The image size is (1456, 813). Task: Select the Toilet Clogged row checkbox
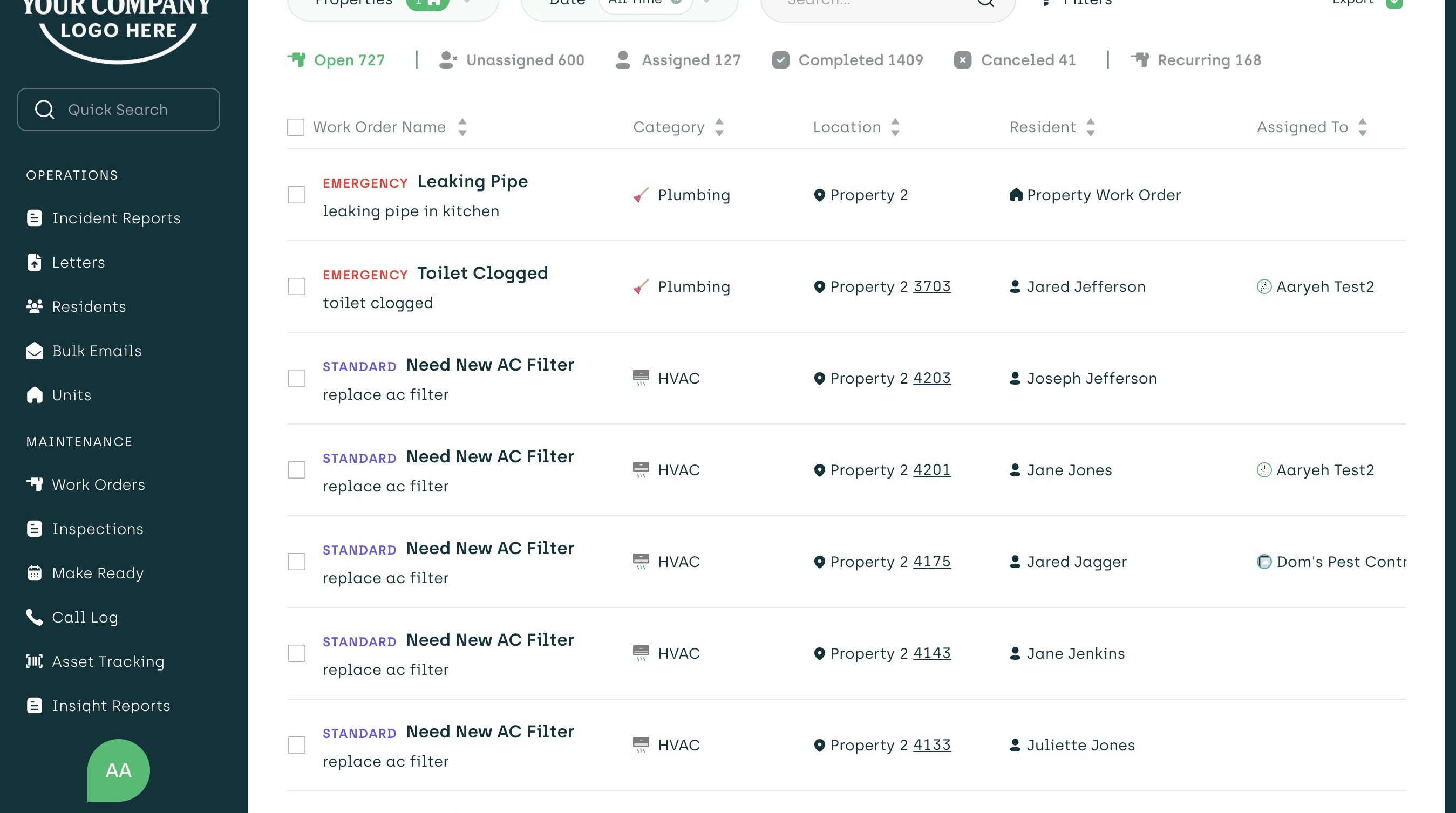coord(297,286)
